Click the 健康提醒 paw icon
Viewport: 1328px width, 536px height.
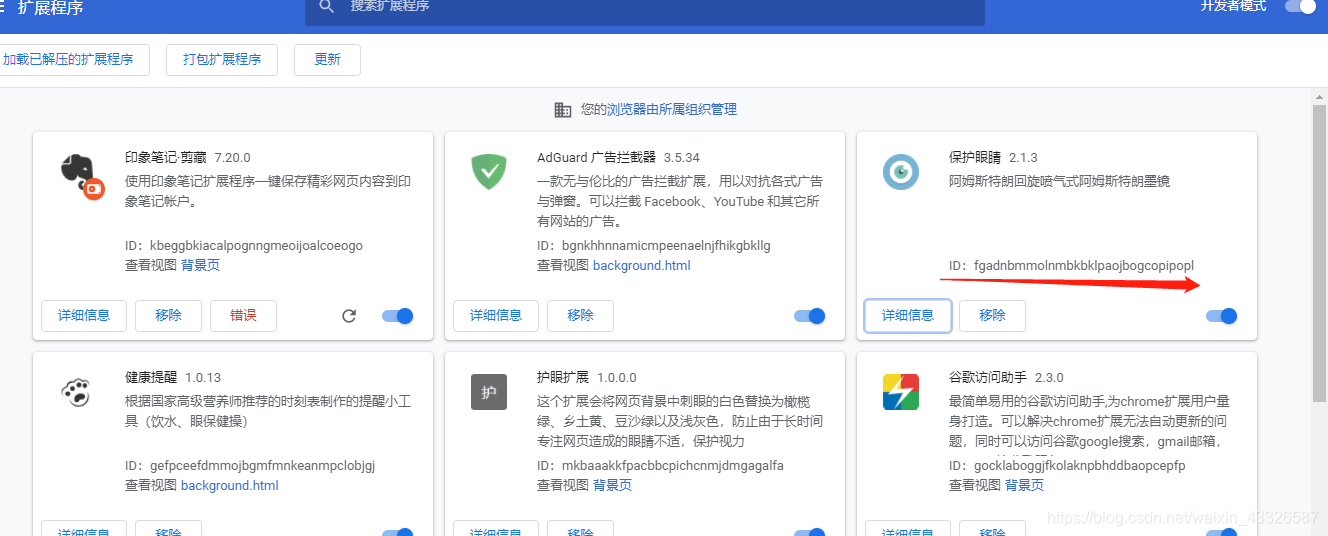pyautogui.click(x=77, y=392)
